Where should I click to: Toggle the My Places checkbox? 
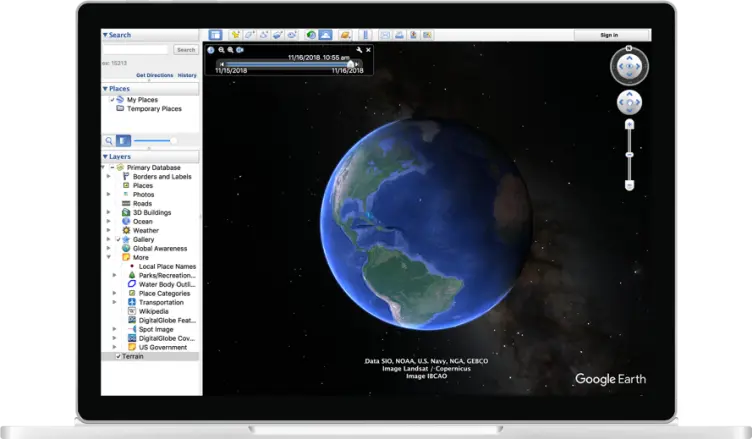point(113,100)
